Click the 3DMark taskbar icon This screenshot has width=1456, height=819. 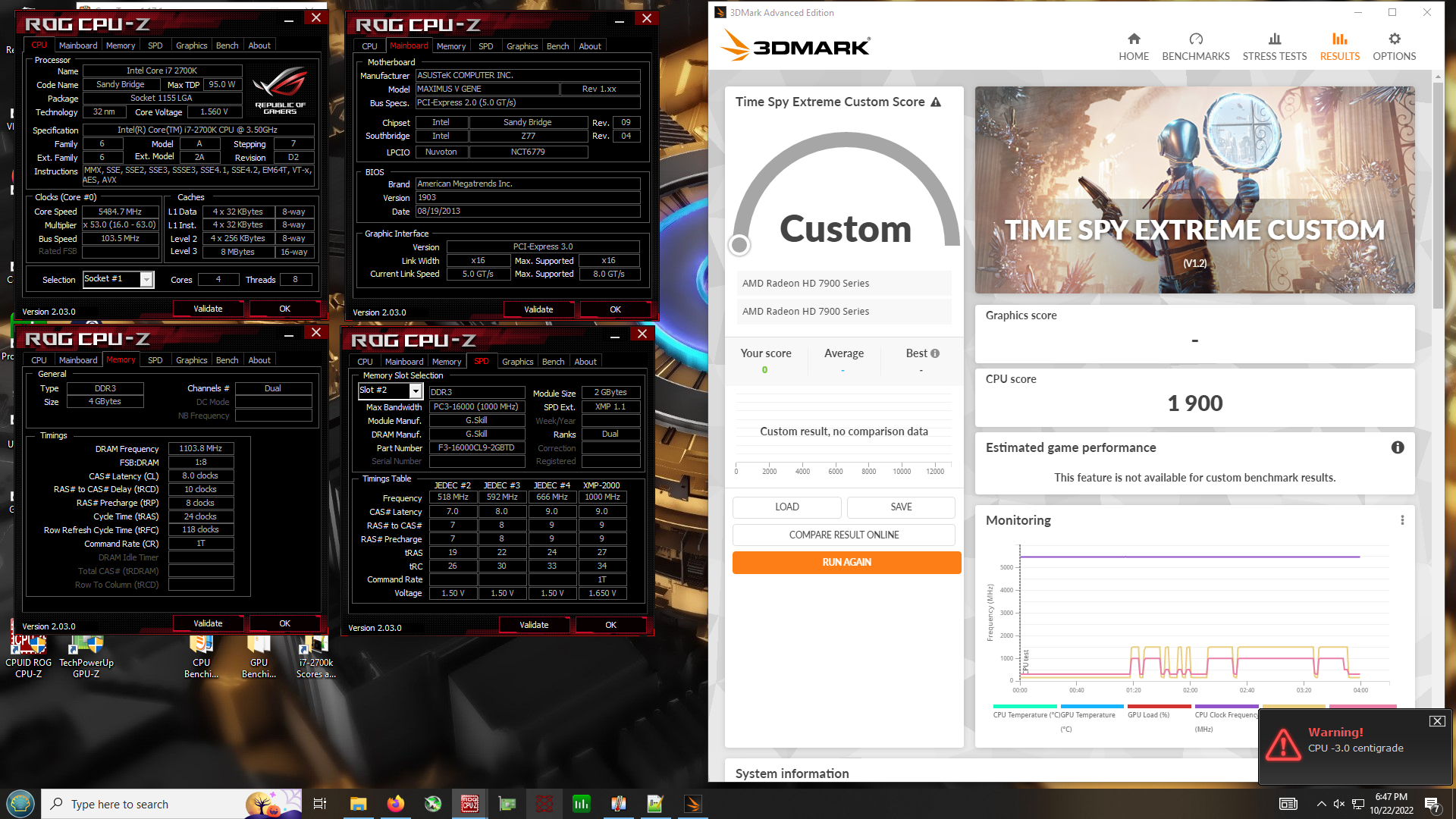tap(692, 804)
